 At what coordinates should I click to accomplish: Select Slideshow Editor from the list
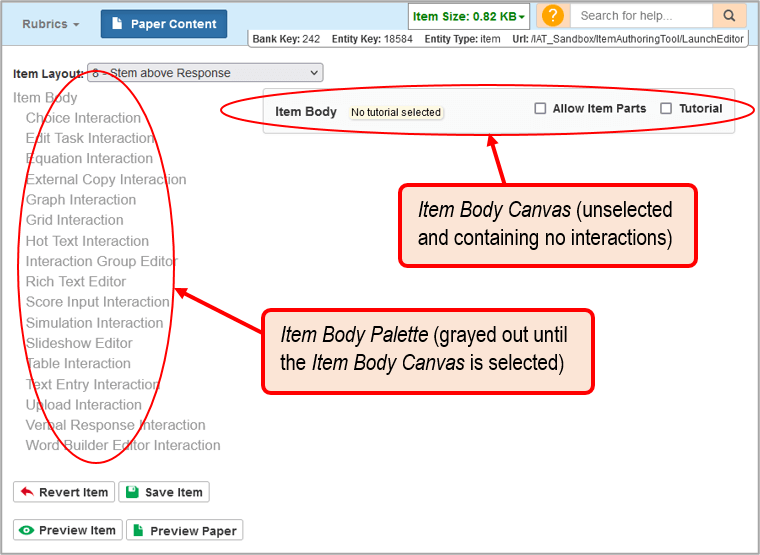[79, 343]
